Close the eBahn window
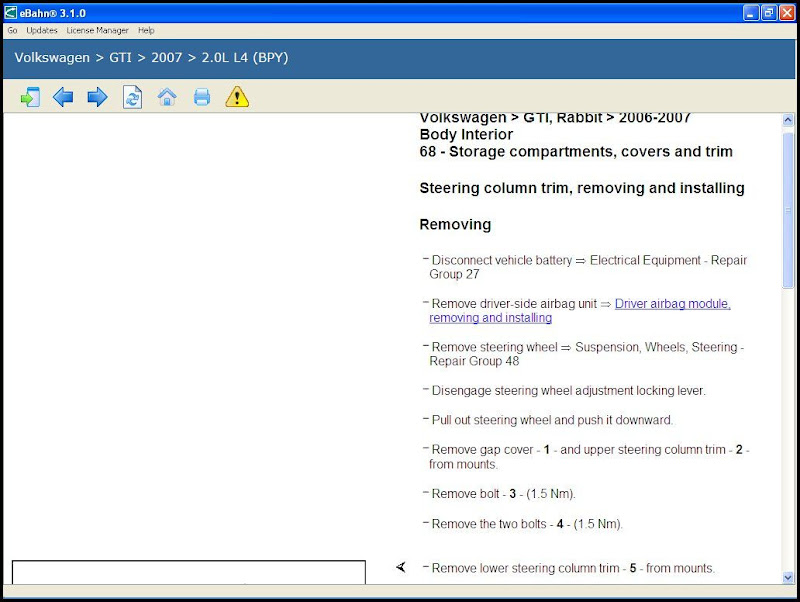 (787, 13)
